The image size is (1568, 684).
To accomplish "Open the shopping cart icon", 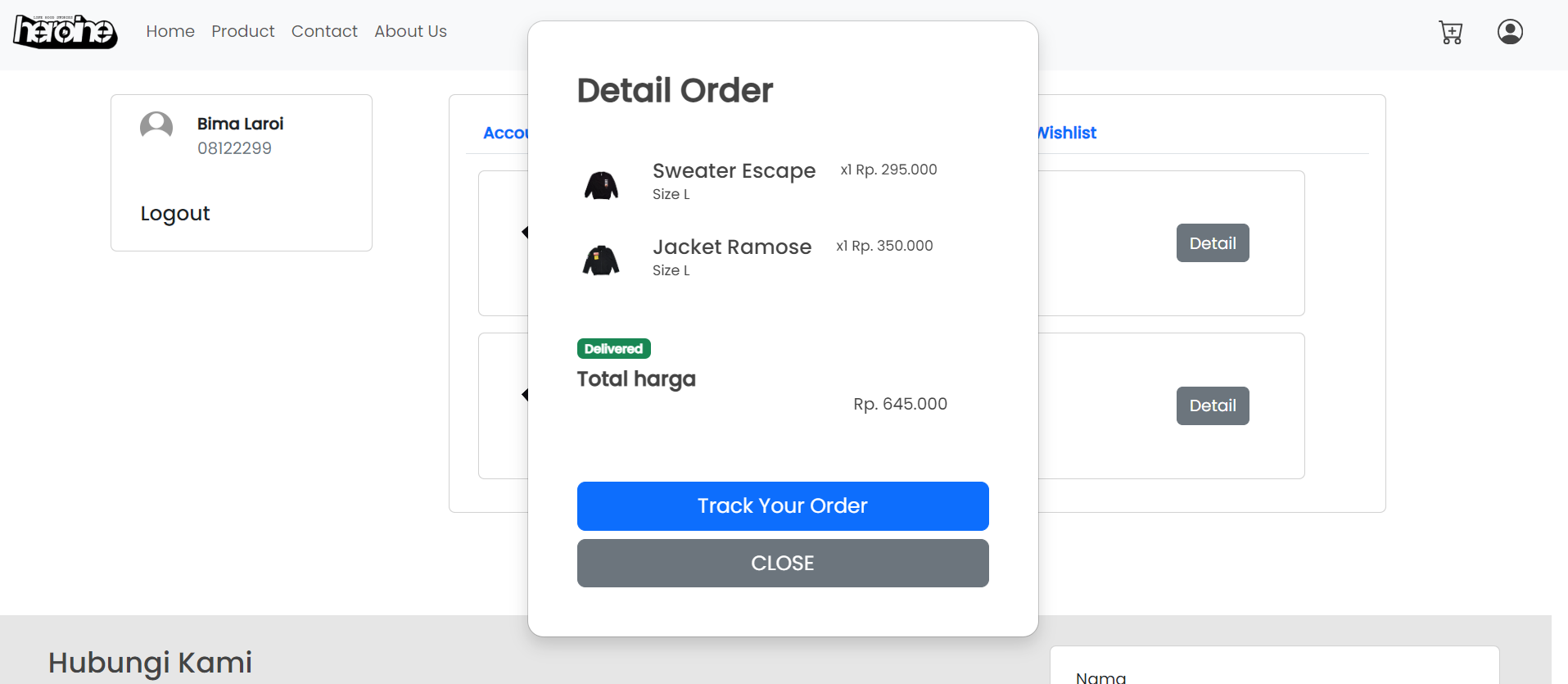I will coord(1450,32).
